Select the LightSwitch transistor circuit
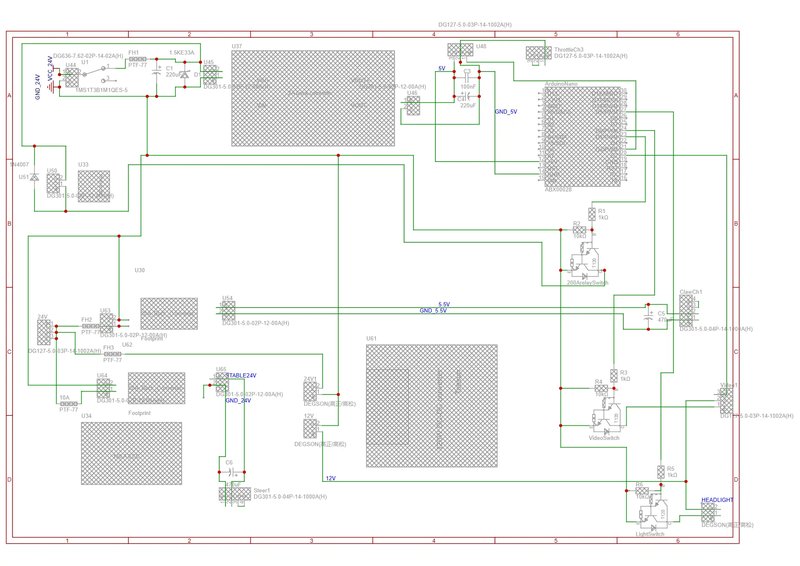Image resolution: width=800 pixels, height=566 pixels. coord(653,512)
